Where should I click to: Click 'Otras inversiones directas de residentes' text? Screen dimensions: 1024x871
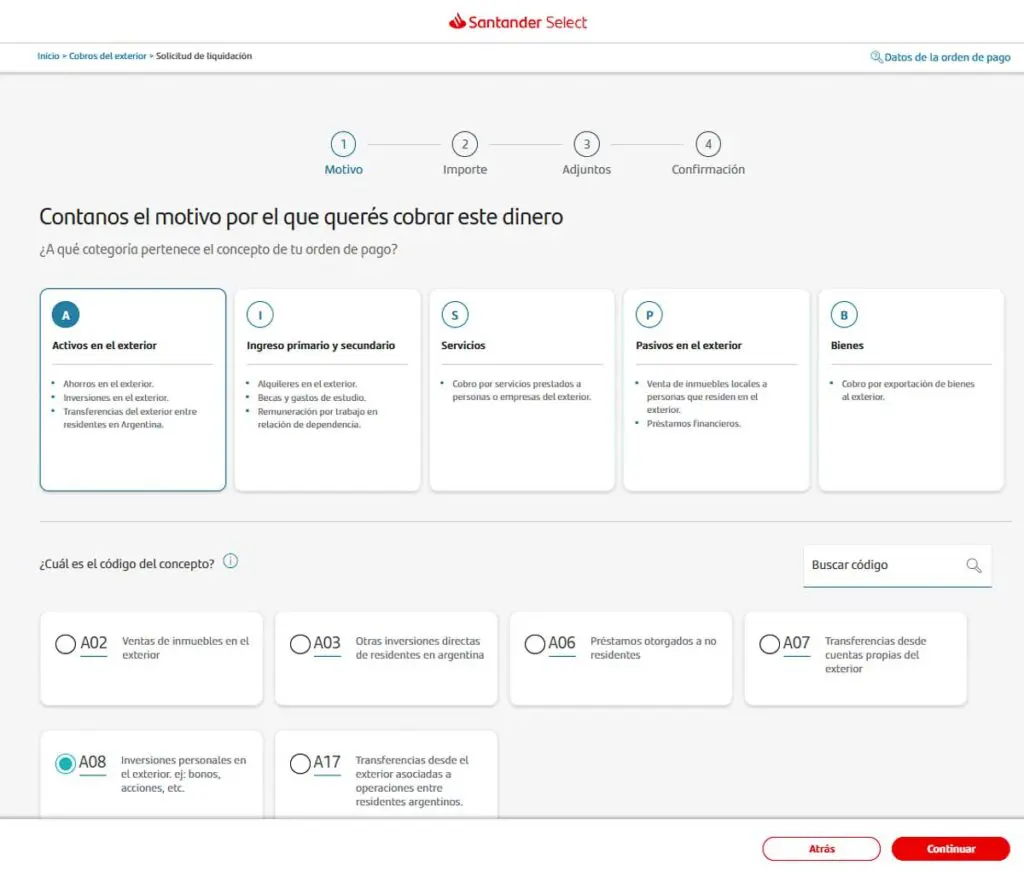coord(420,648)
